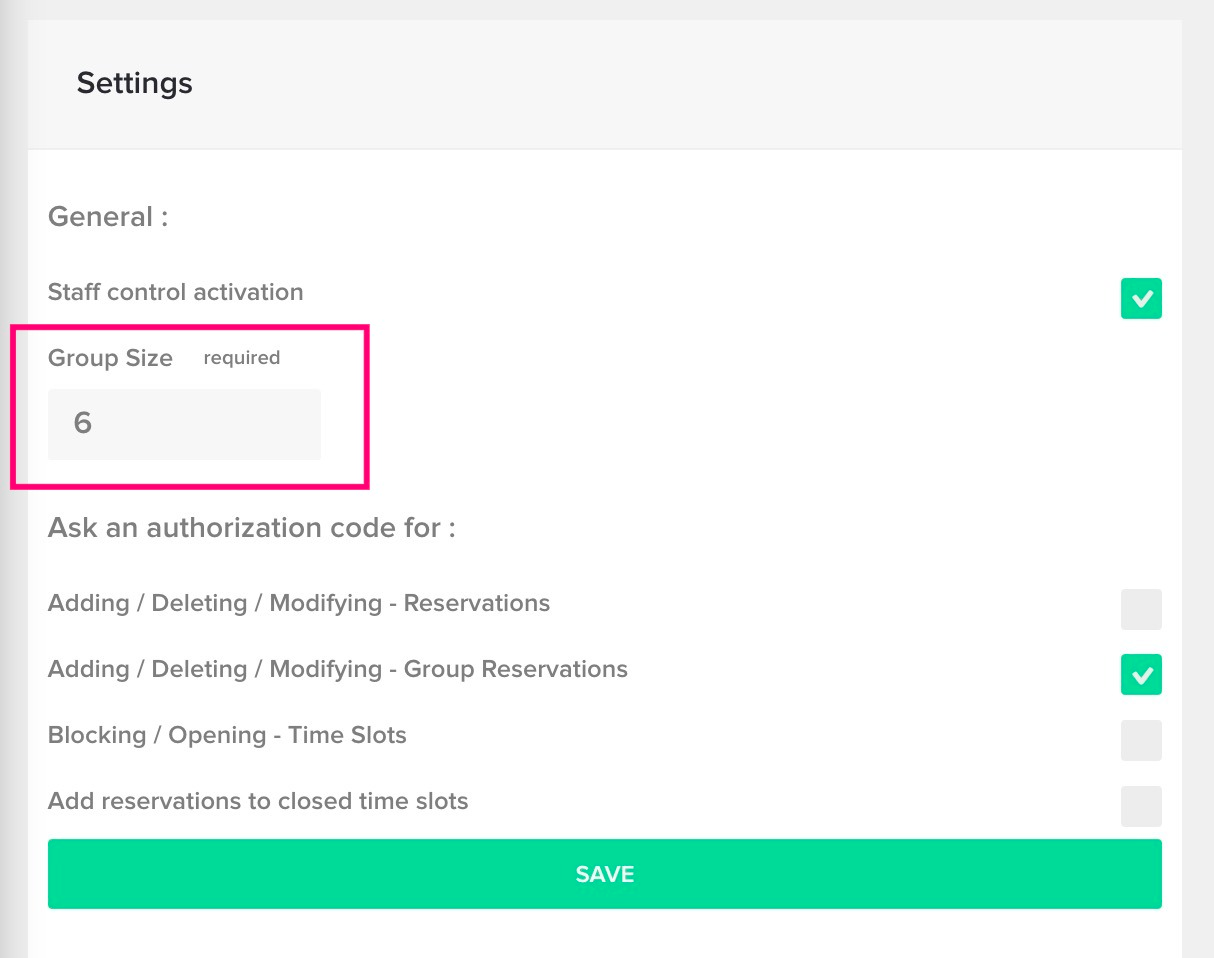The image size is (1214, 958).
Task: Check the Add reservations to closed time slots box
Action: pyautogui.click(x=1141, y=806)
